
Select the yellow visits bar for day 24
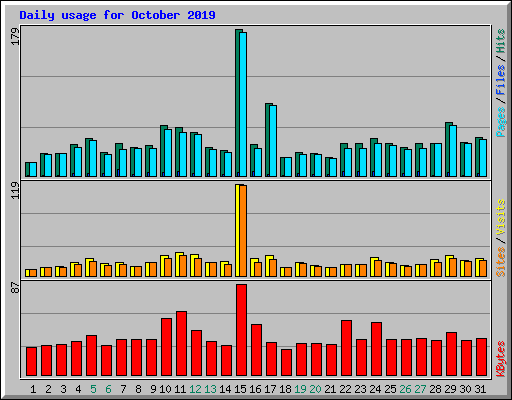click(x=372, y=267)
